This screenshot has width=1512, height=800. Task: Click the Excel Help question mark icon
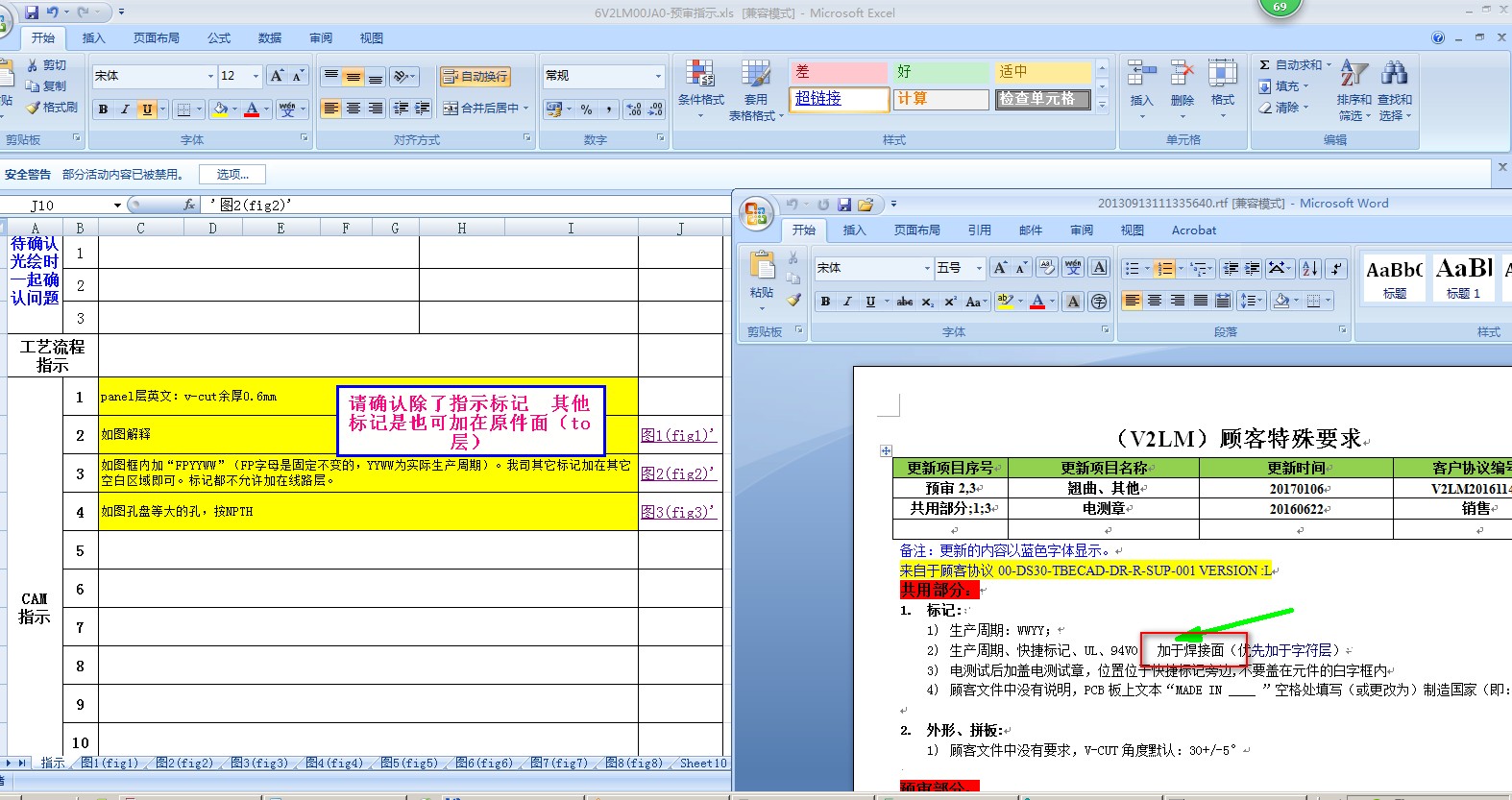pos(1438,37)
